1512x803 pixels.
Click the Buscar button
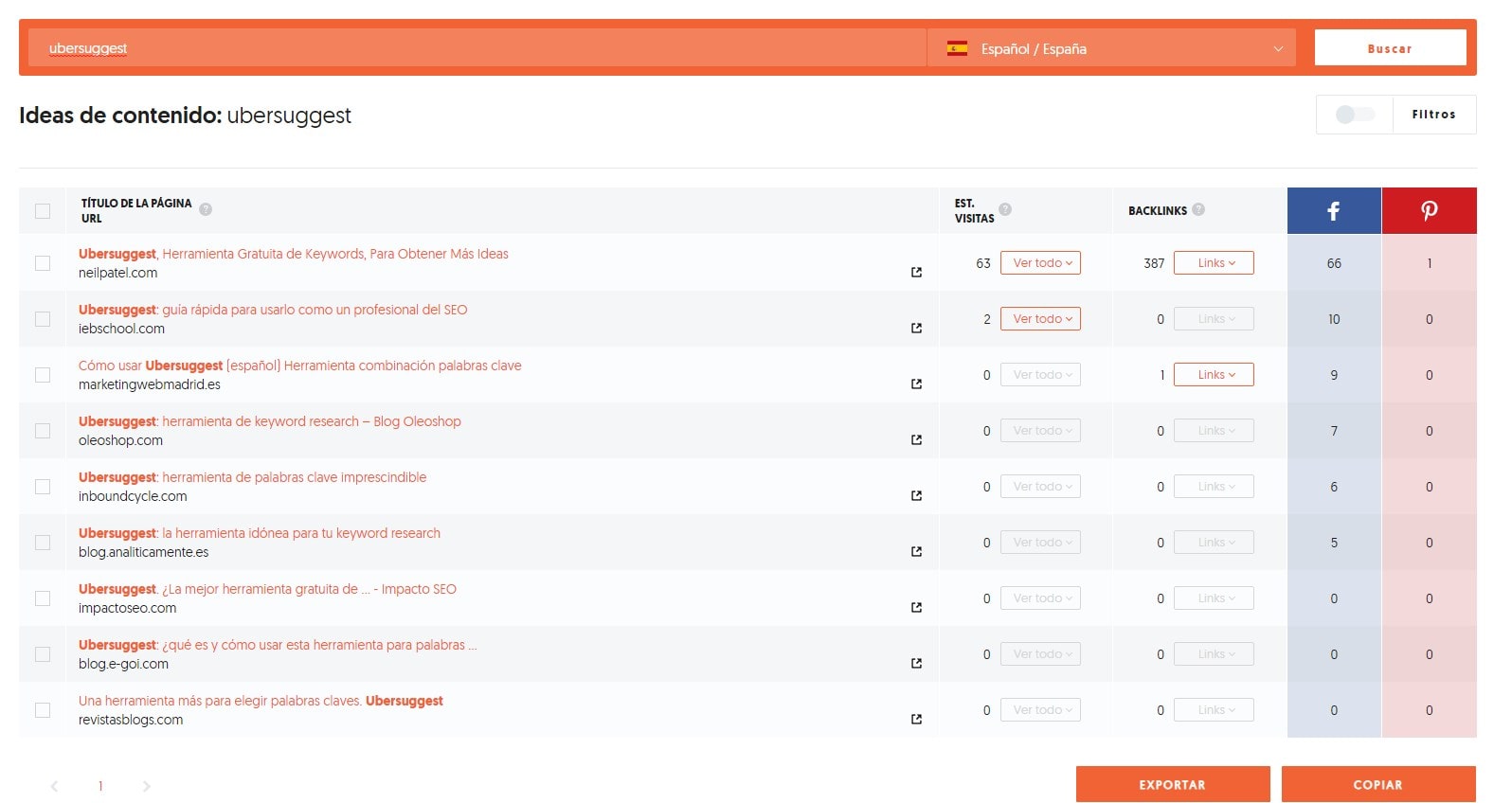1390,48
